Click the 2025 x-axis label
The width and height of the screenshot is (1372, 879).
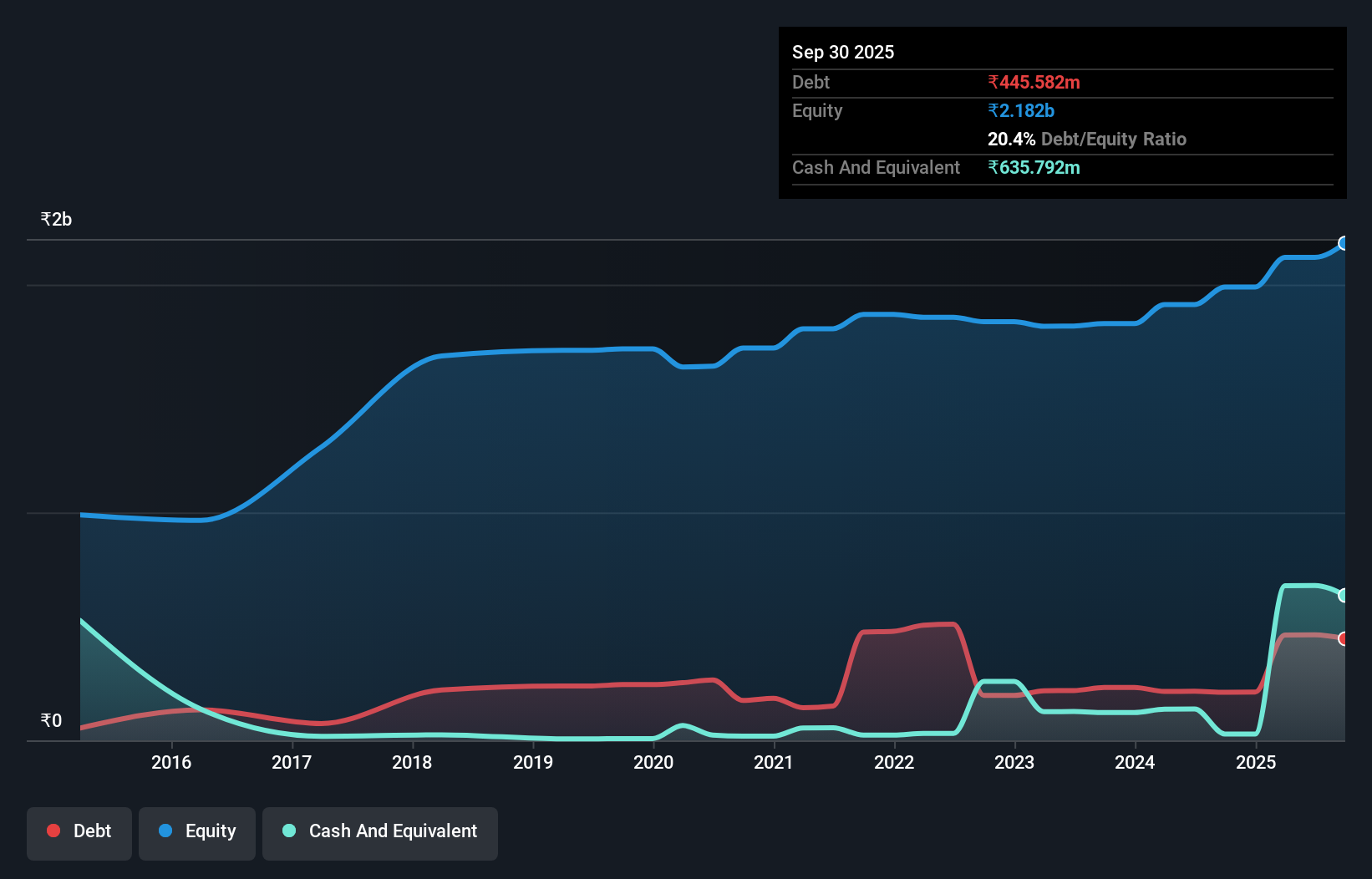tap(1256, 762)
